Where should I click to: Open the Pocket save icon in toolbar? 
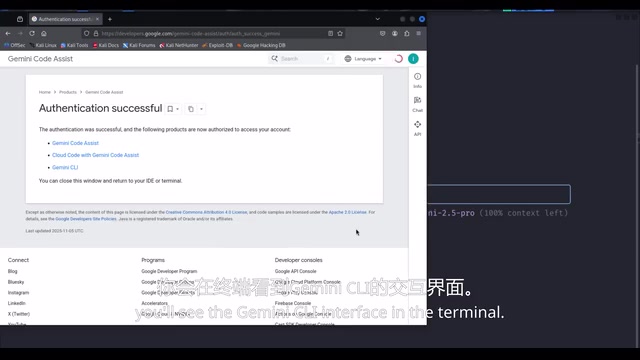(x=382, y=33)
